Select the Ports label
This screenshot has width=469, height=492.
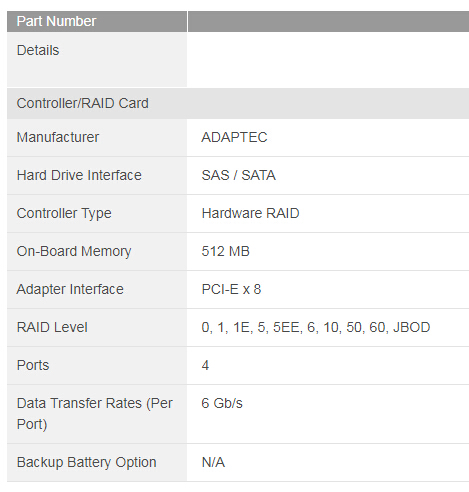[x=33, y=365]
